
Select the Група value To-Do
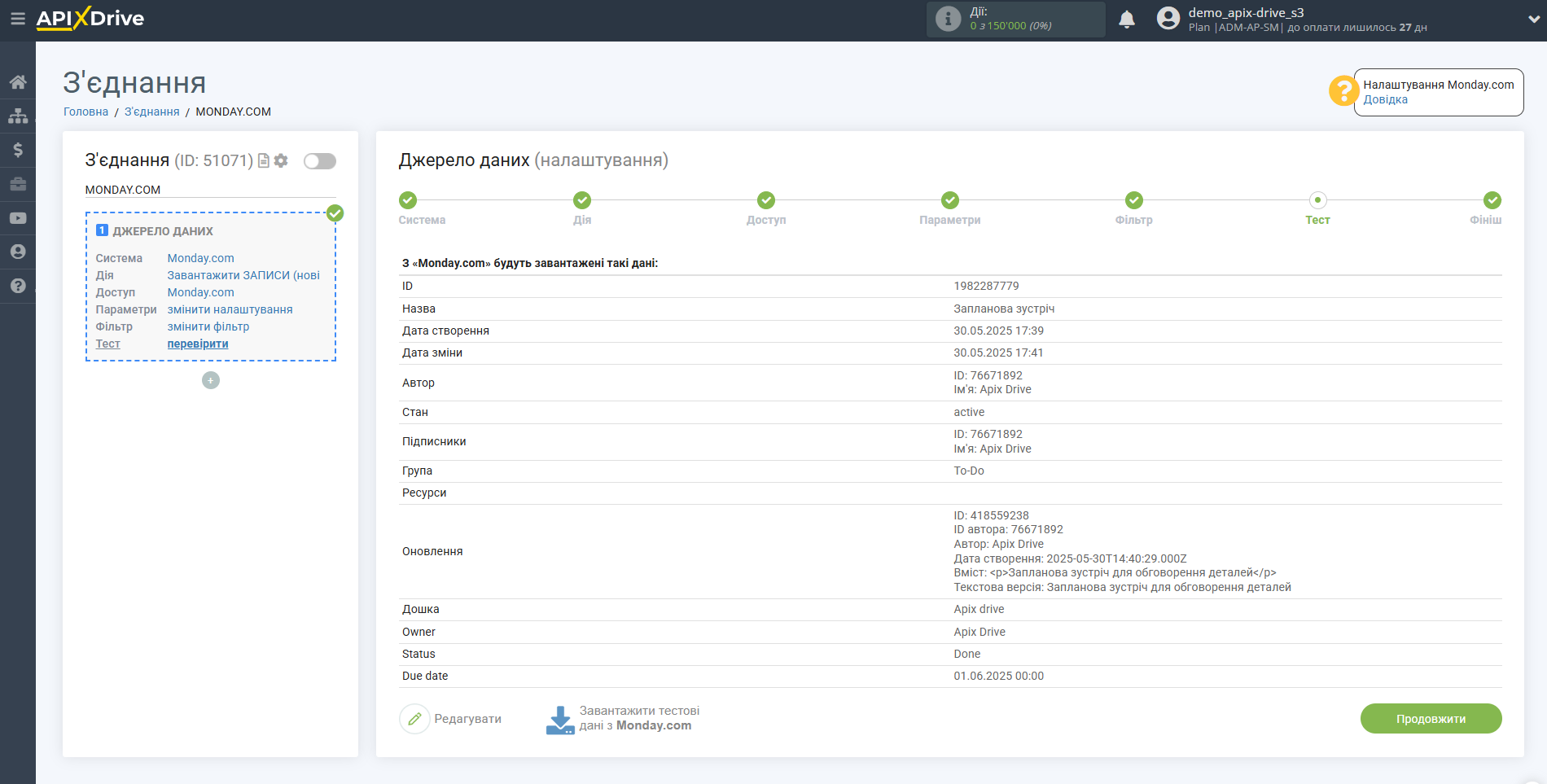[x=969, y=471]
